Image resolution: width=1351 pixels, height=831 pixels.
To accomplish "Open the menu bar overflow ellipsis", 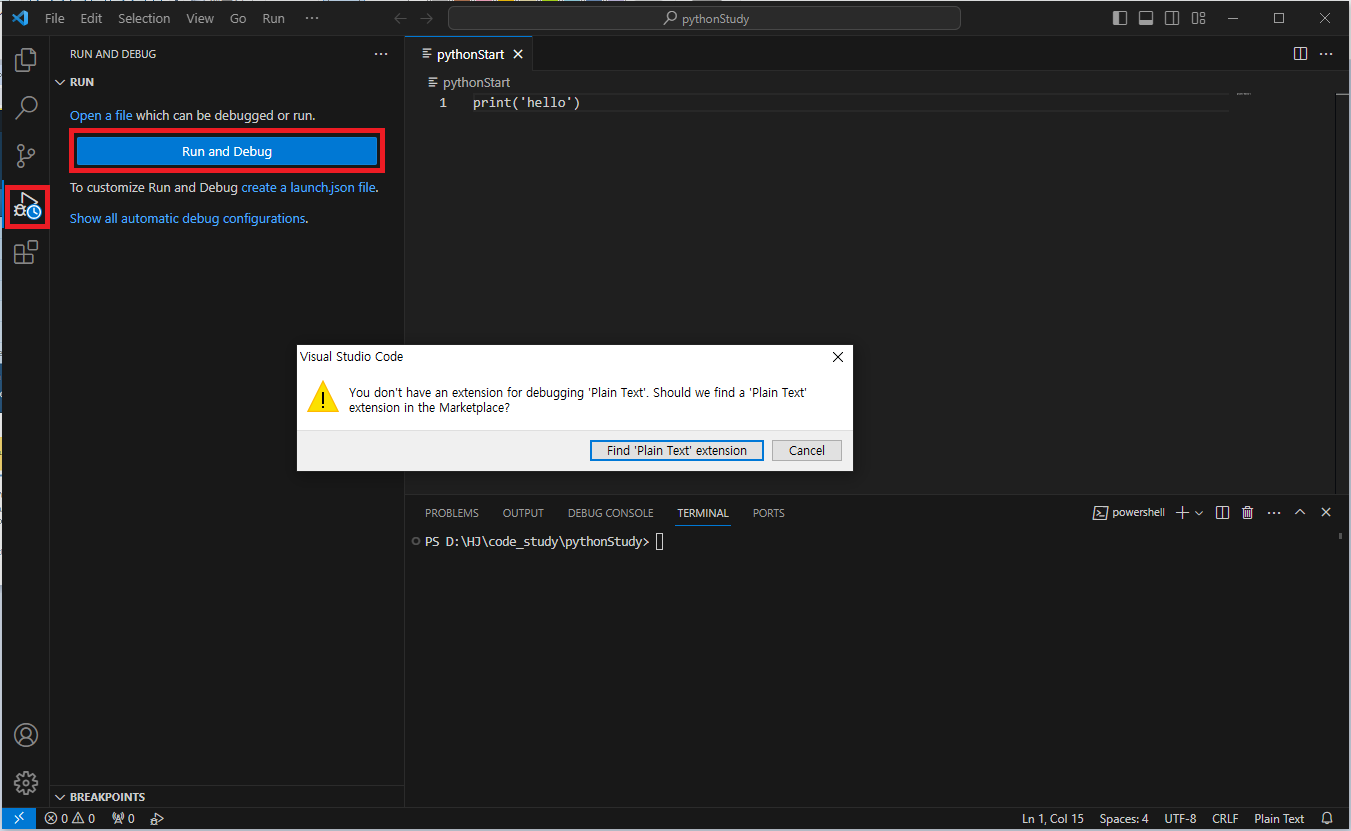I will point(312,18).
